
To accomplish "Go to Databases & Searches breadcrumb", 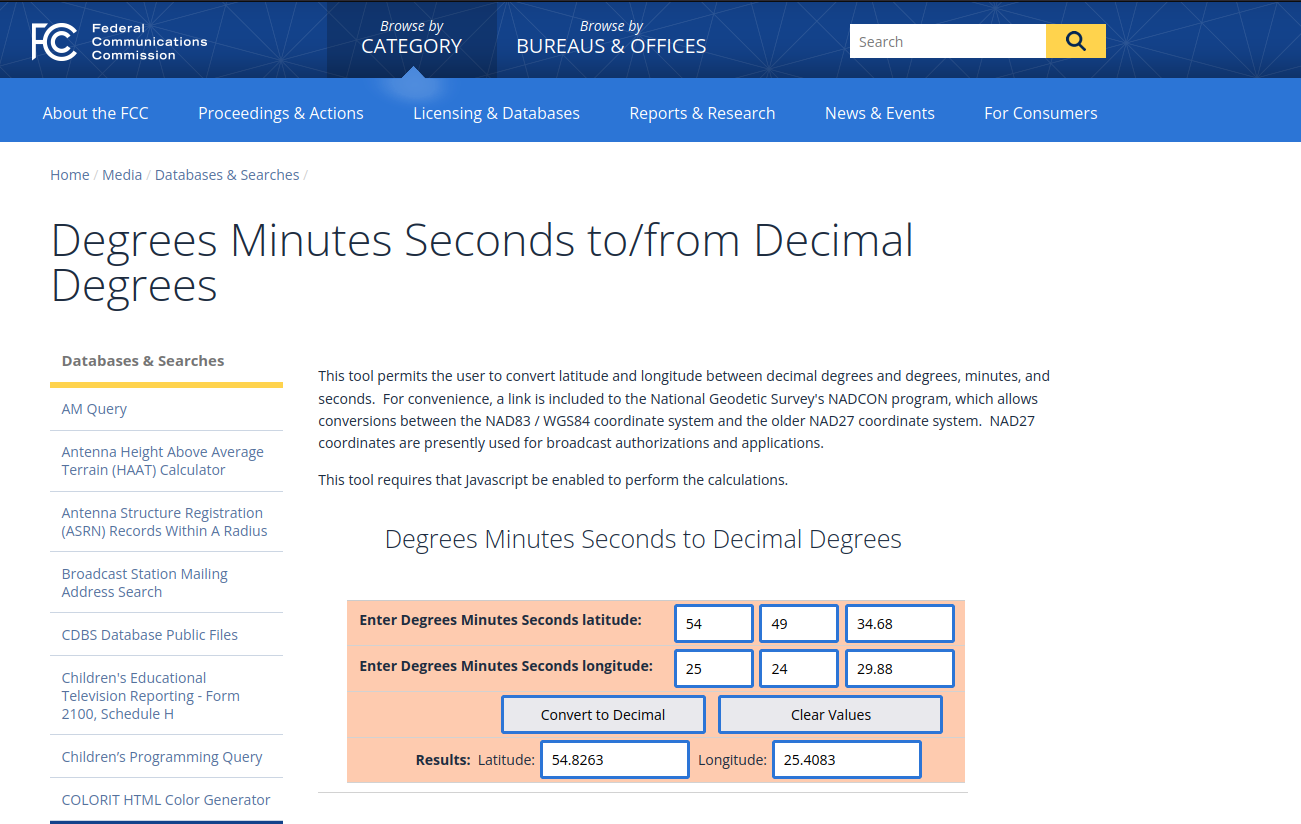I will (227, 175).
